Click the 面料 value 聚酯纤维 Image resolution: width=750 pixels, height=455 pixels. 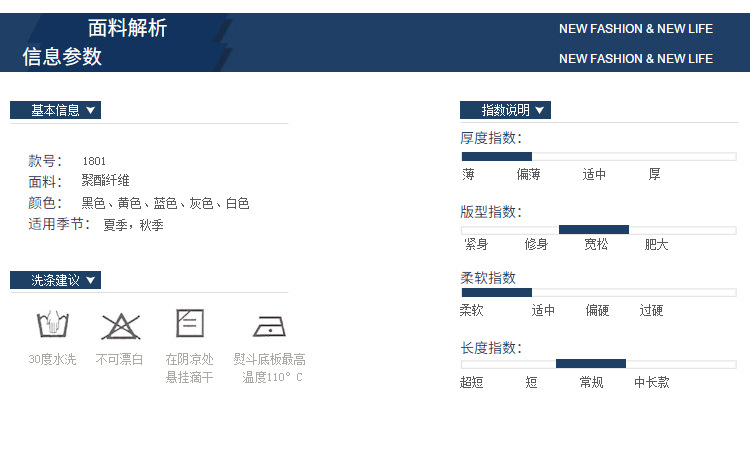coord(105,180)
